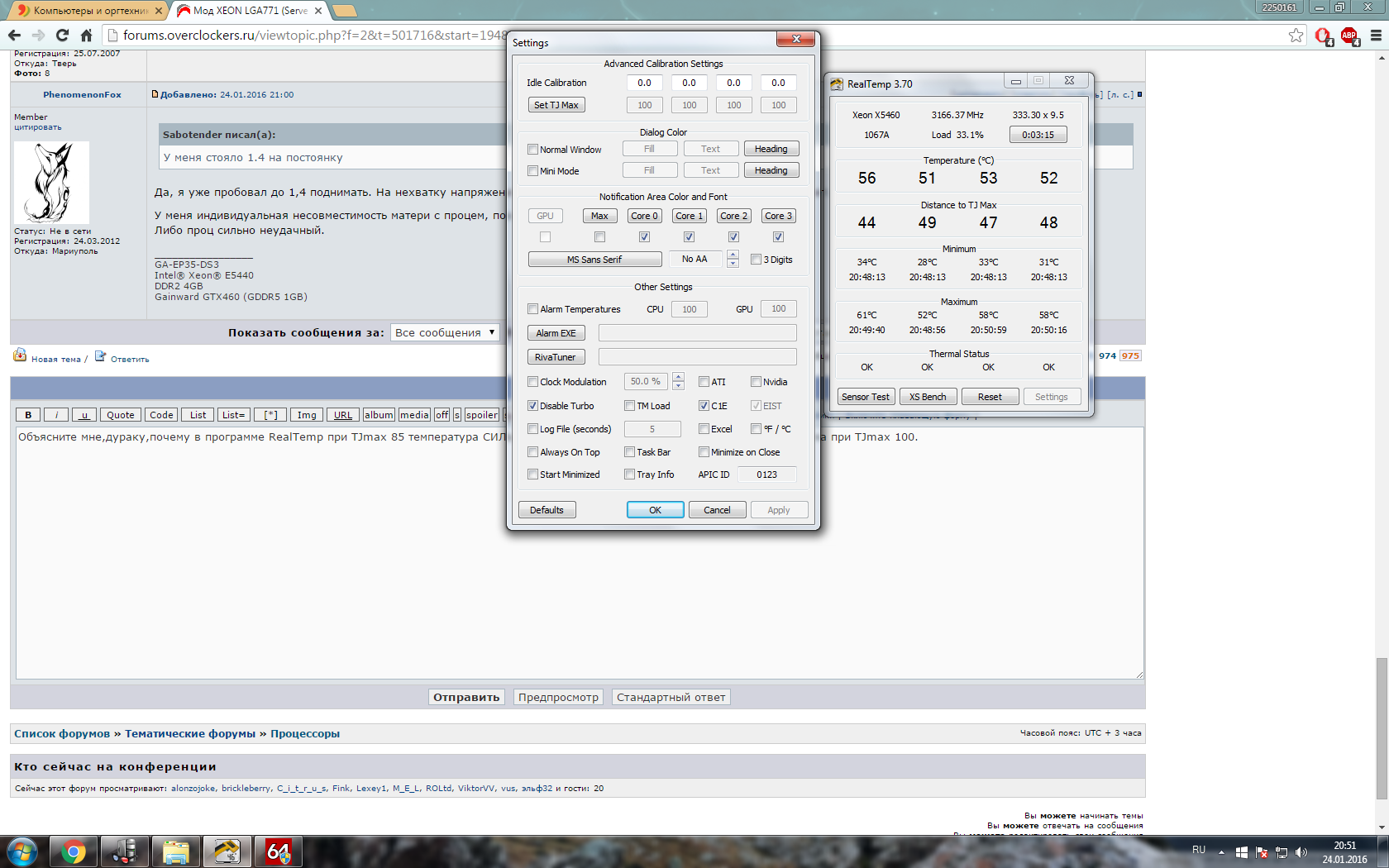
Task: Click PhenomenonFox's avatar image
Action: (51, 182)
